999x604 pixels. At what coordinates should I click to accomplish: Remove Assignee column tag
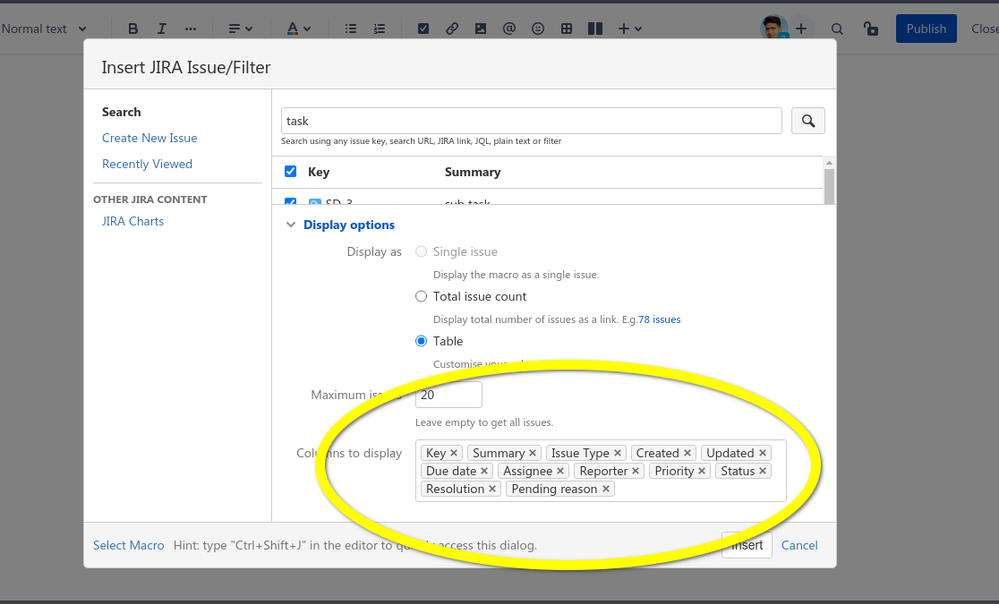coord(560,471)
